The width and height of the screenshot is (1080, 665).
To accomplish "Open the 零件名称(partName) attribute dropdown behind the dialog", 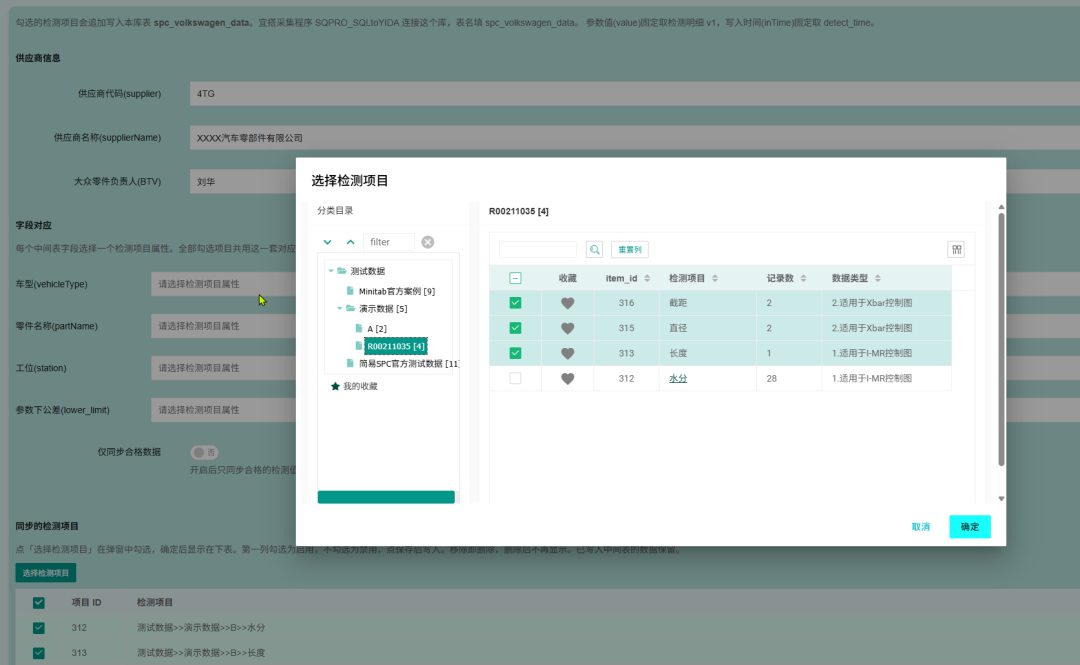I will click(224, 326).
